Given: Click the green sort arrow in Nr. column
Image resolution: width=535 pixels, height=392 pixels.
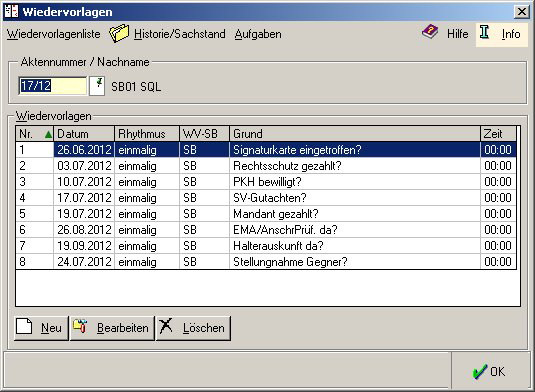Looking at the screenshot, I should [x=48, y=134].
